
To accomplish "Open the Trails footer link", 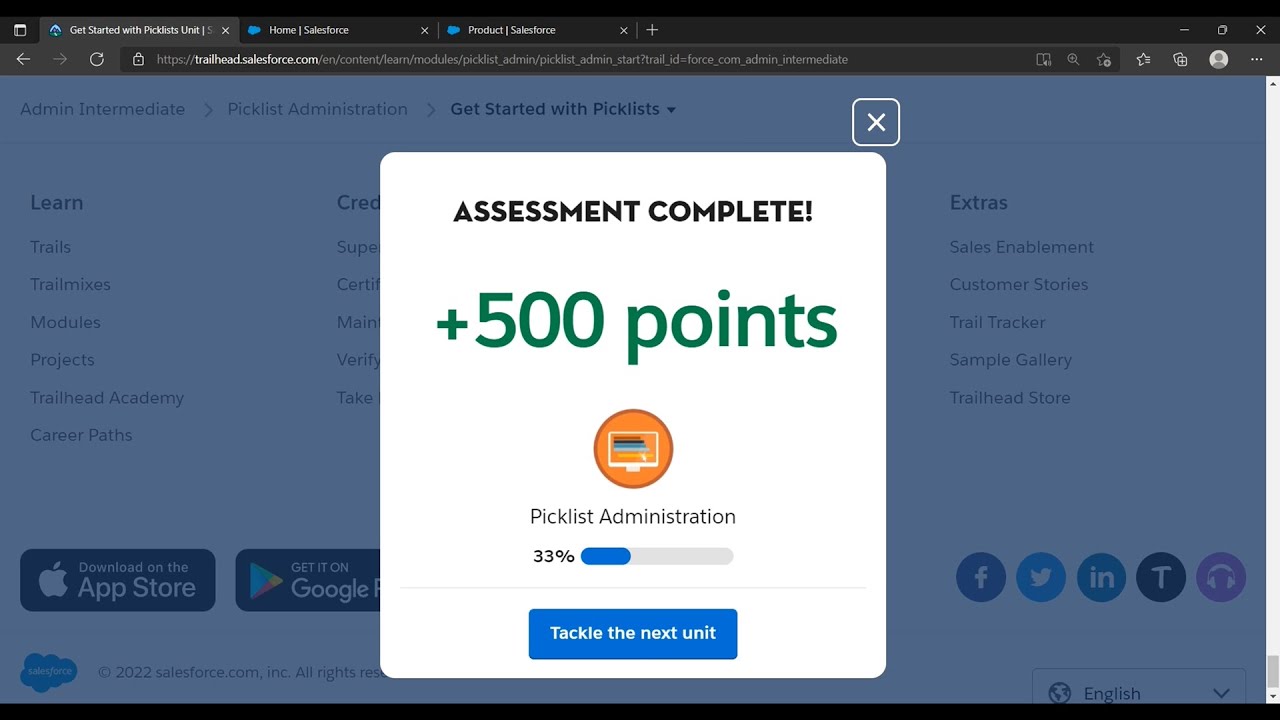I will [x=51, y=247].
